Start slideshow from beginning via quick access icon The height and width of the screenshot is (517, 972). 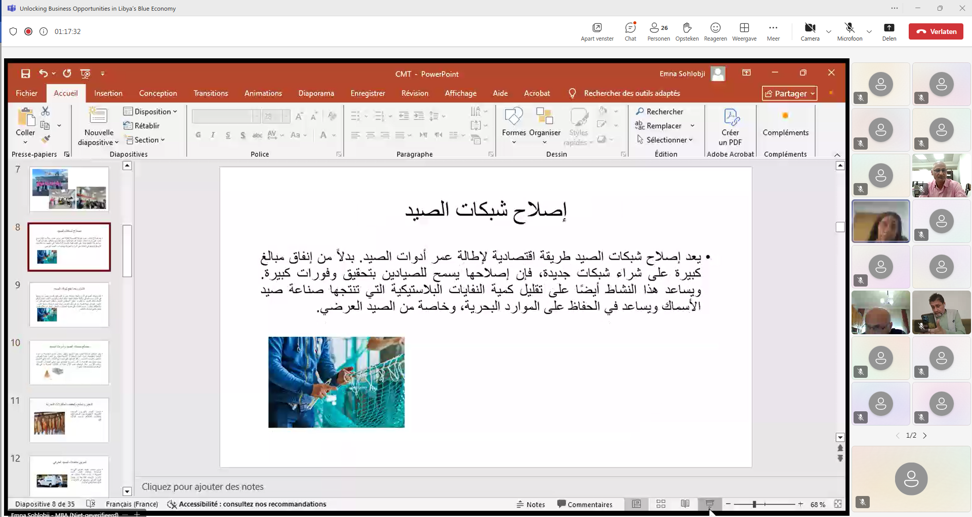click(x=85, y=73)
